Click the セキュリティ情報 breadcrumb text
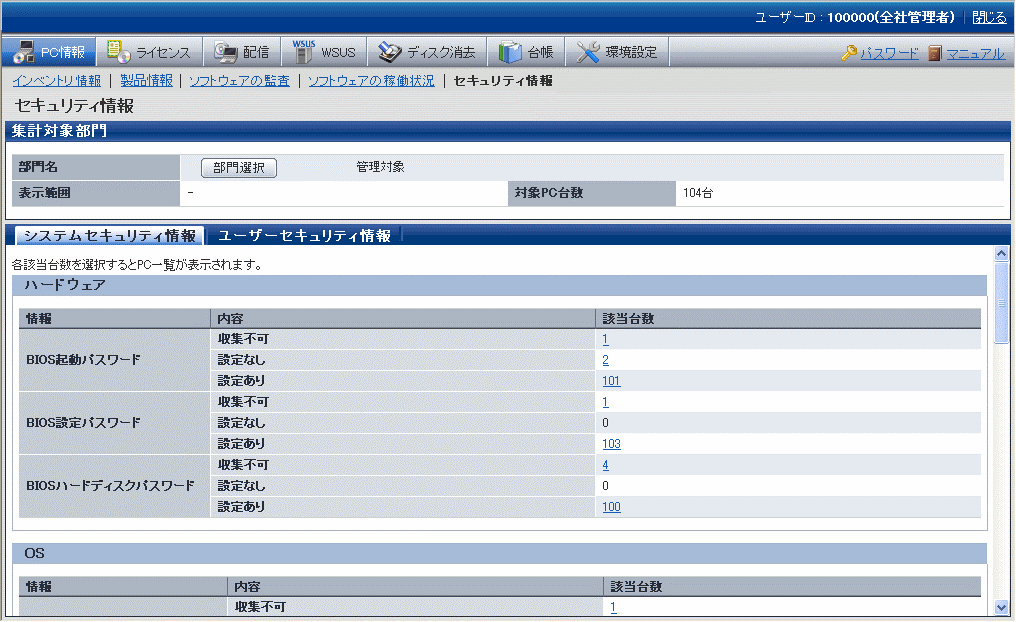Viewport: 1016px width, 622px height. click(x=503, y=81)
